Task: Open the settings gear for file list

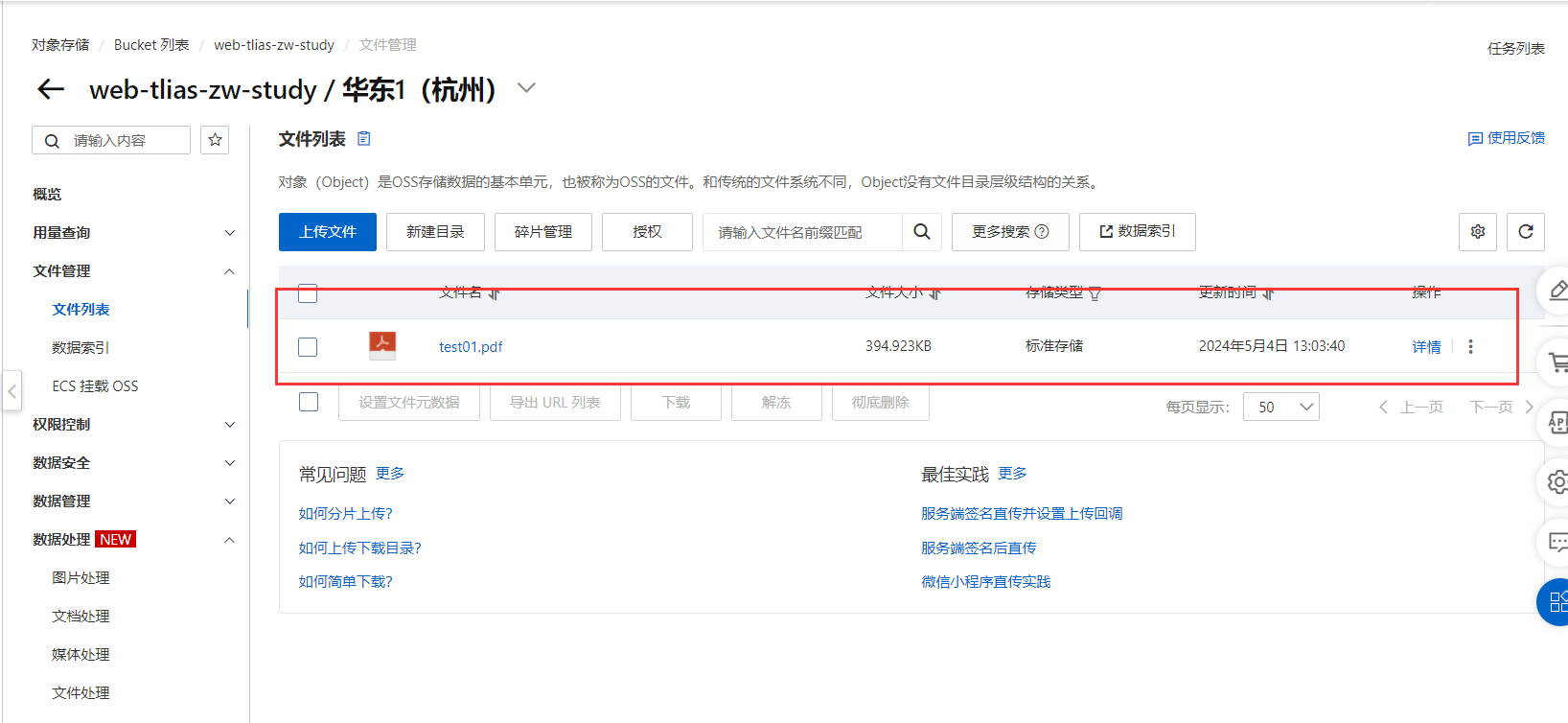Action: (x=1477, y=232)
